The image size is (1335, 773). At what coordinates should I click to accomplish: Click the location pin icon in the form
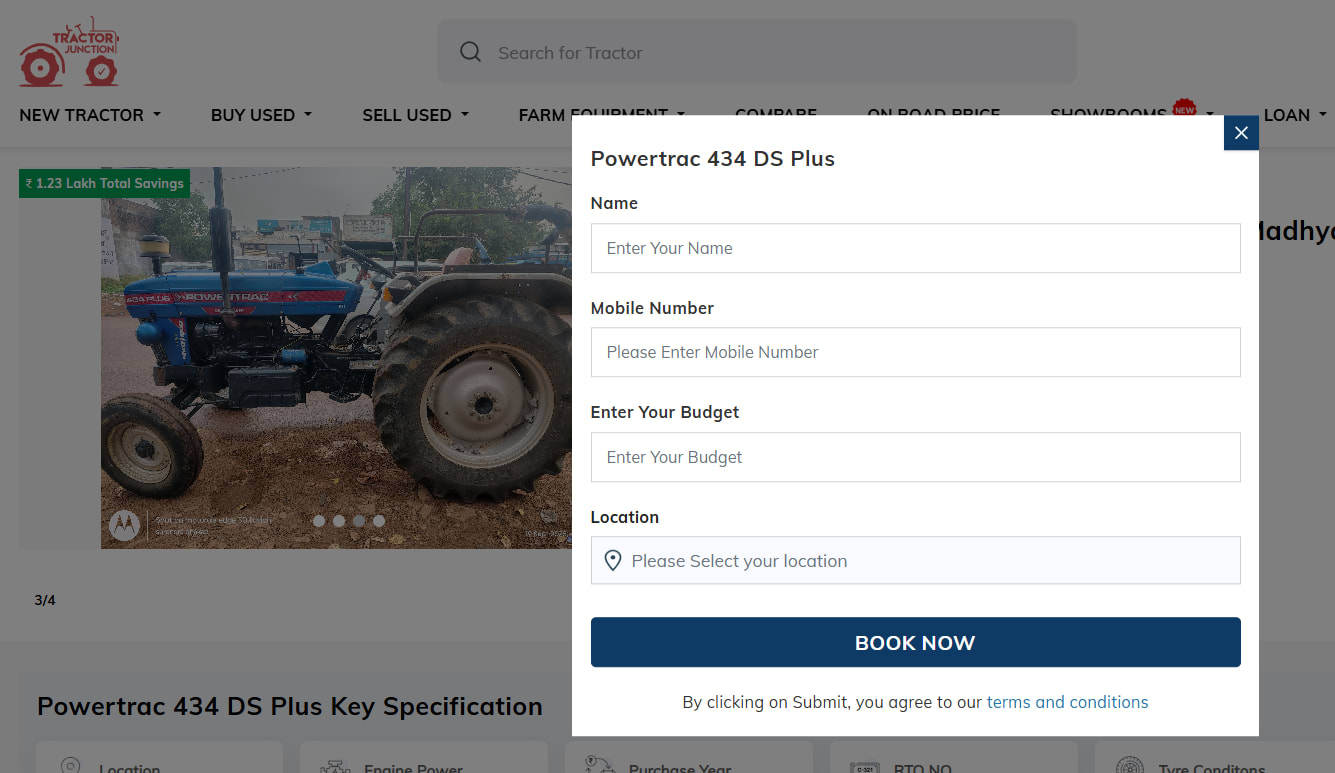point(613,561)
